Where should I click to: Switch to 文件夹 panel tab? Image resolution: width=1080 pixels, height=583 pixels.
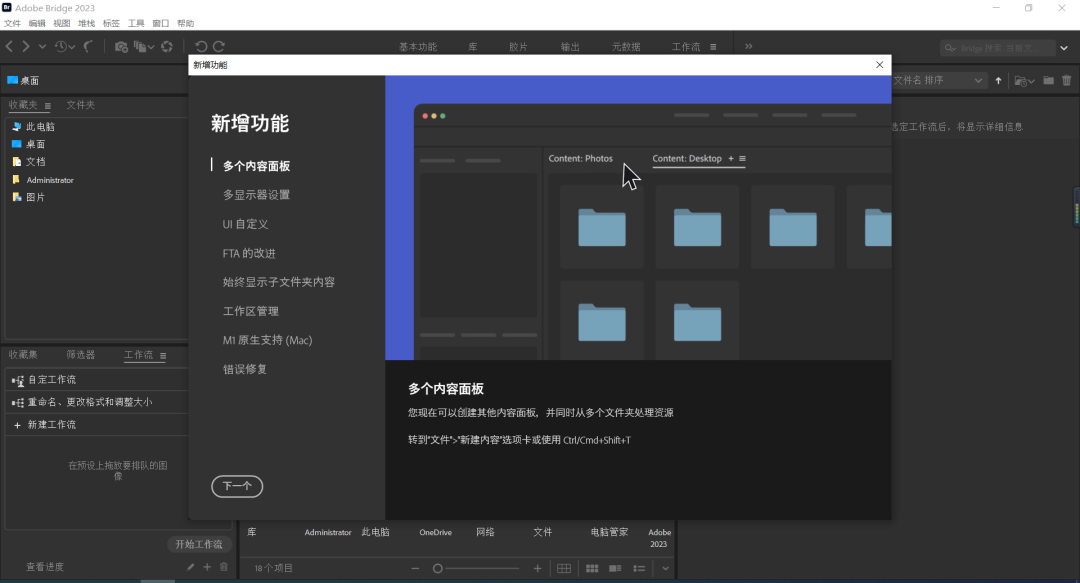[x=81, y=105]
